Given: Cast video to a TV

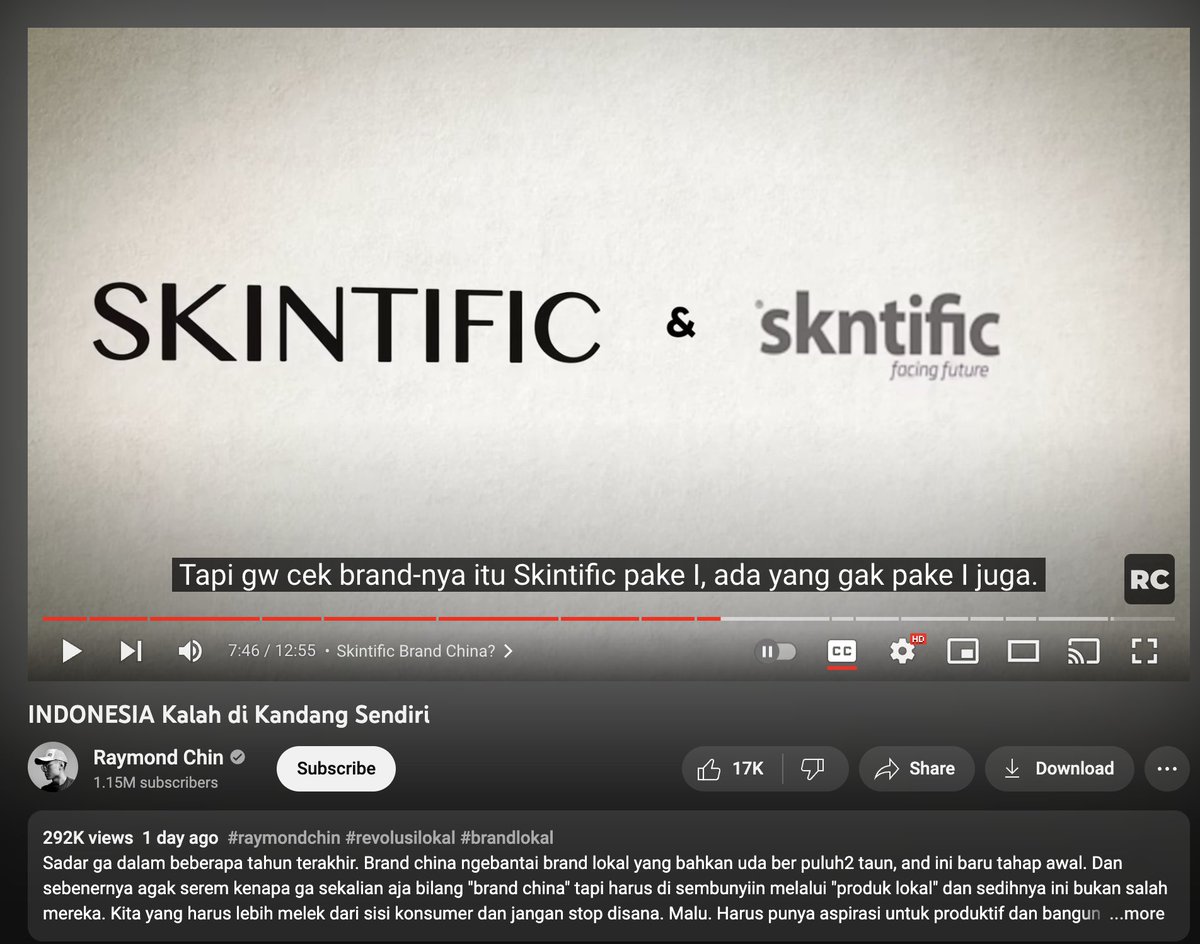Looking at the screenshot, I should tap(1083, 651).
